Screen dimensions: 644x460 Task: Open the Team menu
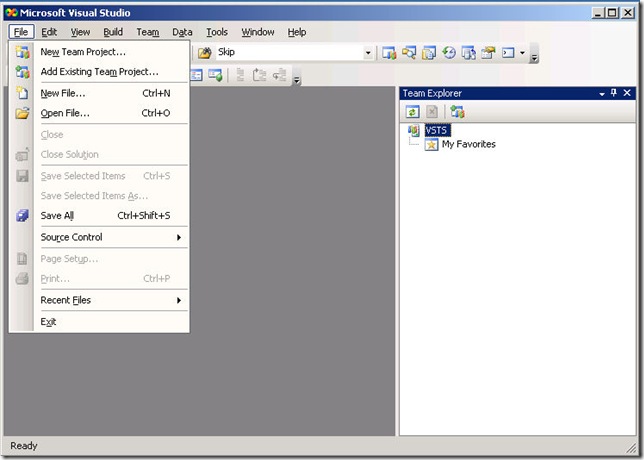[147, 32]
